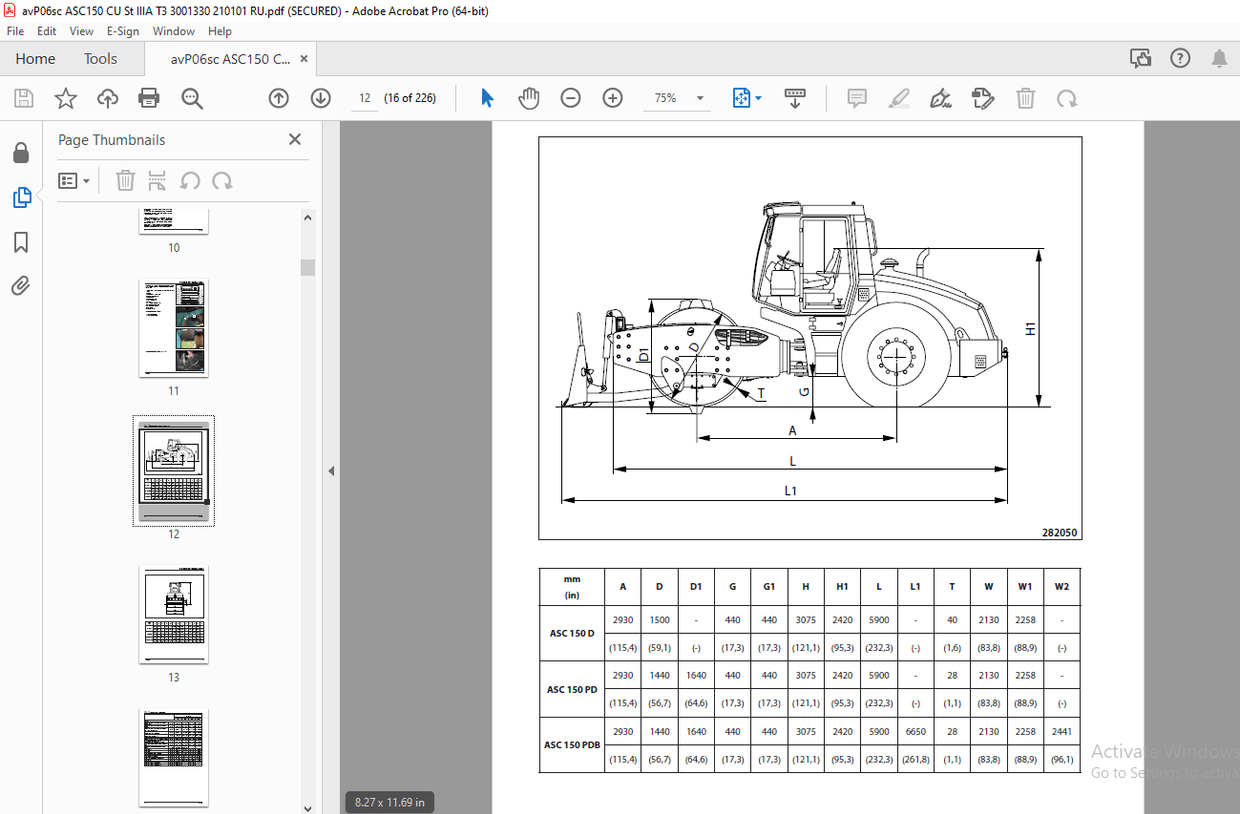The height and width of the screenshot is (814, 1240).
Task: Toggle the Measuring tool
Action: click(x=794, y=98)
